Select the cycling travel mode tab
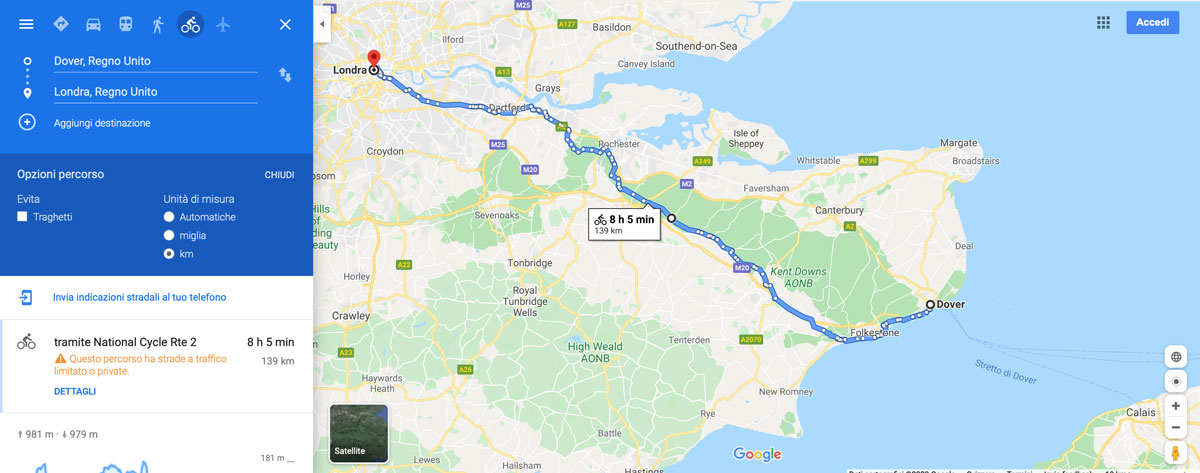1200x473 pixels. 190,24
